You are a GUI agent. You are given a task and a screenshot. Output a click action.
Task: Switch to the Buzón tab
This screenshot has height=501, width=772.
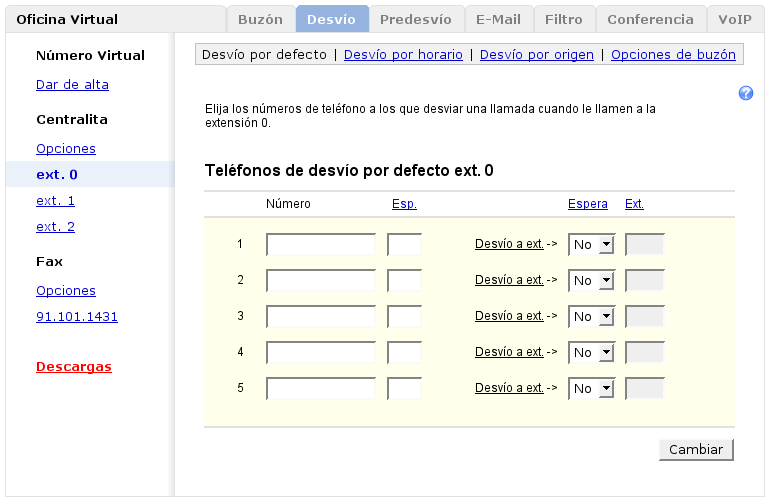coord(260,19)
